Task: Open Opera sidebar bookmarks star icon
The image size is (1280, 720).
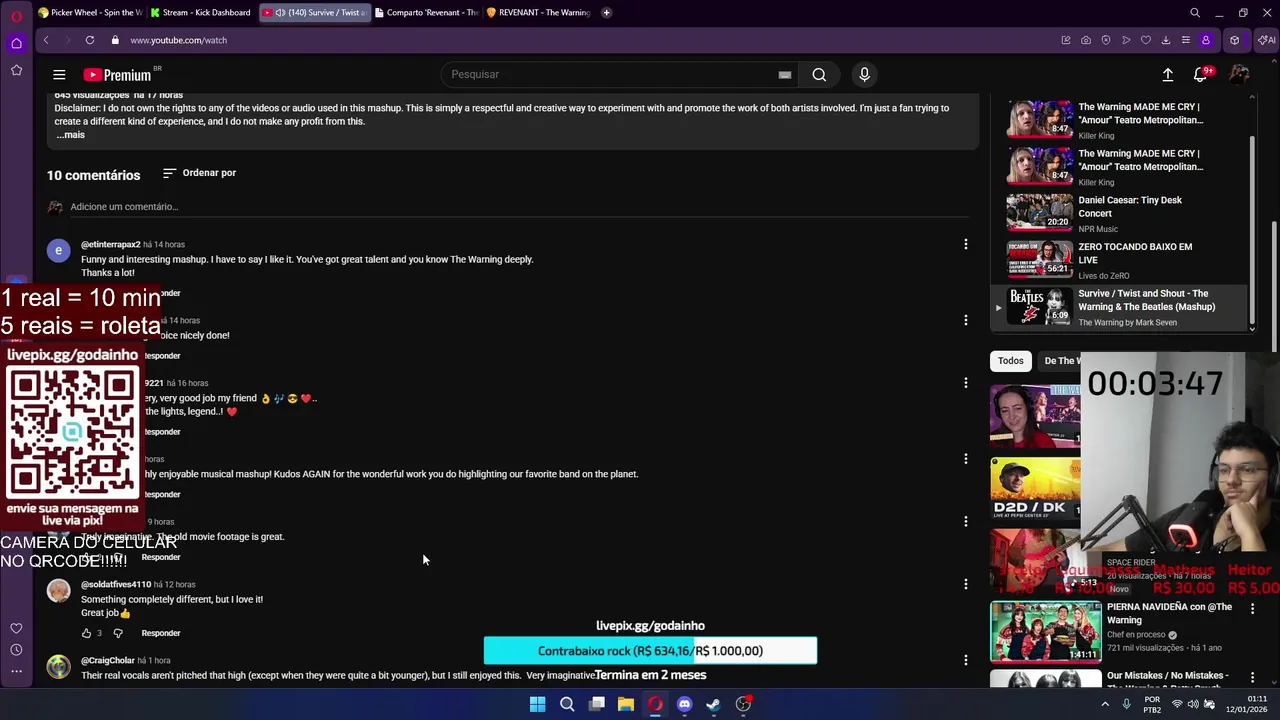Action: point(16,70)
